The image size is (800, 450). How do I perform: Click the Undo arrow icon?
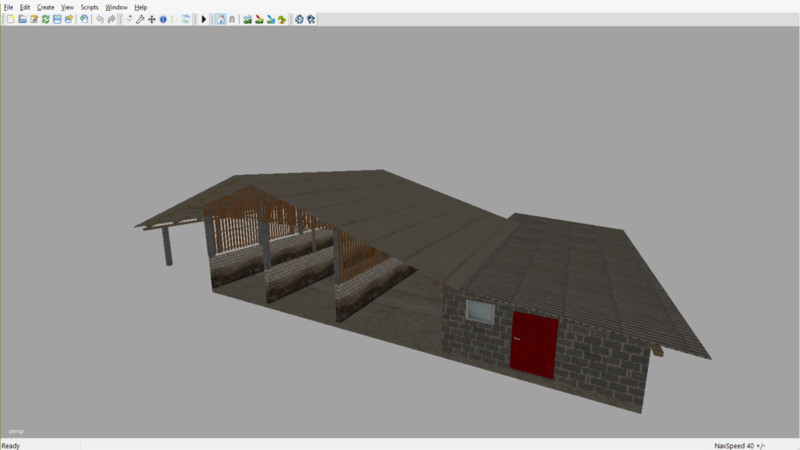click(x=99, y=19)
